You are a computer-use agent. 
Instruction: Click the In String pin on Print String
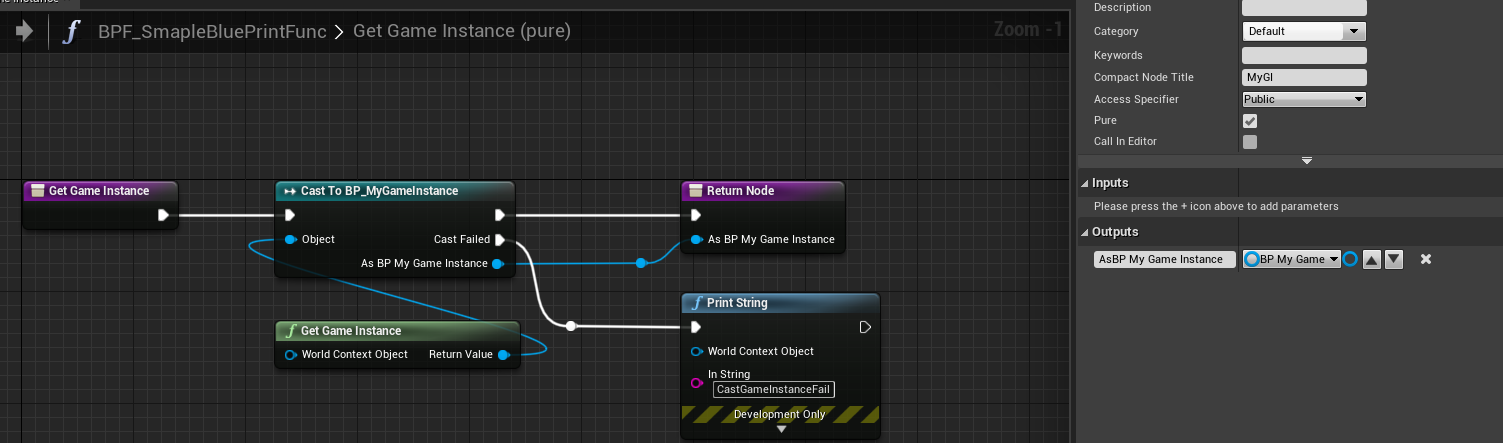(697, 382)
